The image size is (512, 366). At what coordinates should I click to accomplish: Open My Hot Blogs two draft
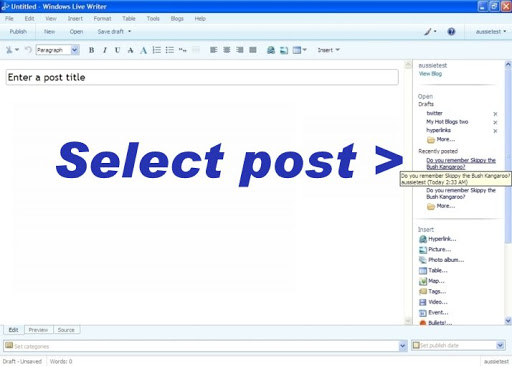coord(447,122)
